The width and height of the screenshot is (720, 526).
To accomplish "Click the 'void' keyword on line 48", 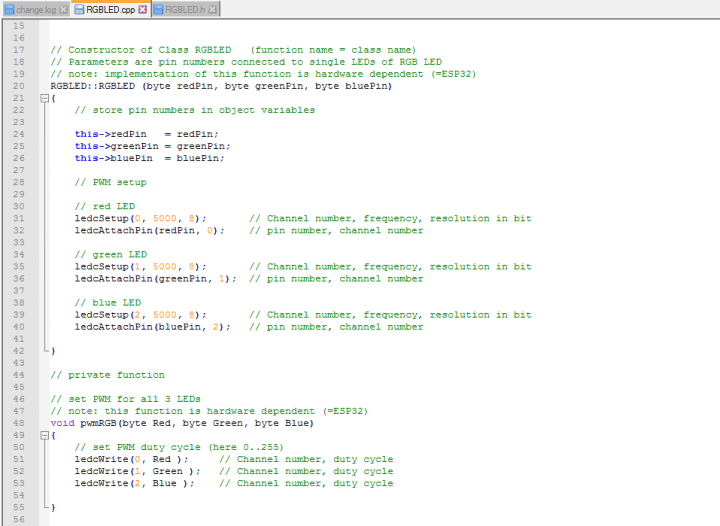I will [62, 423].
